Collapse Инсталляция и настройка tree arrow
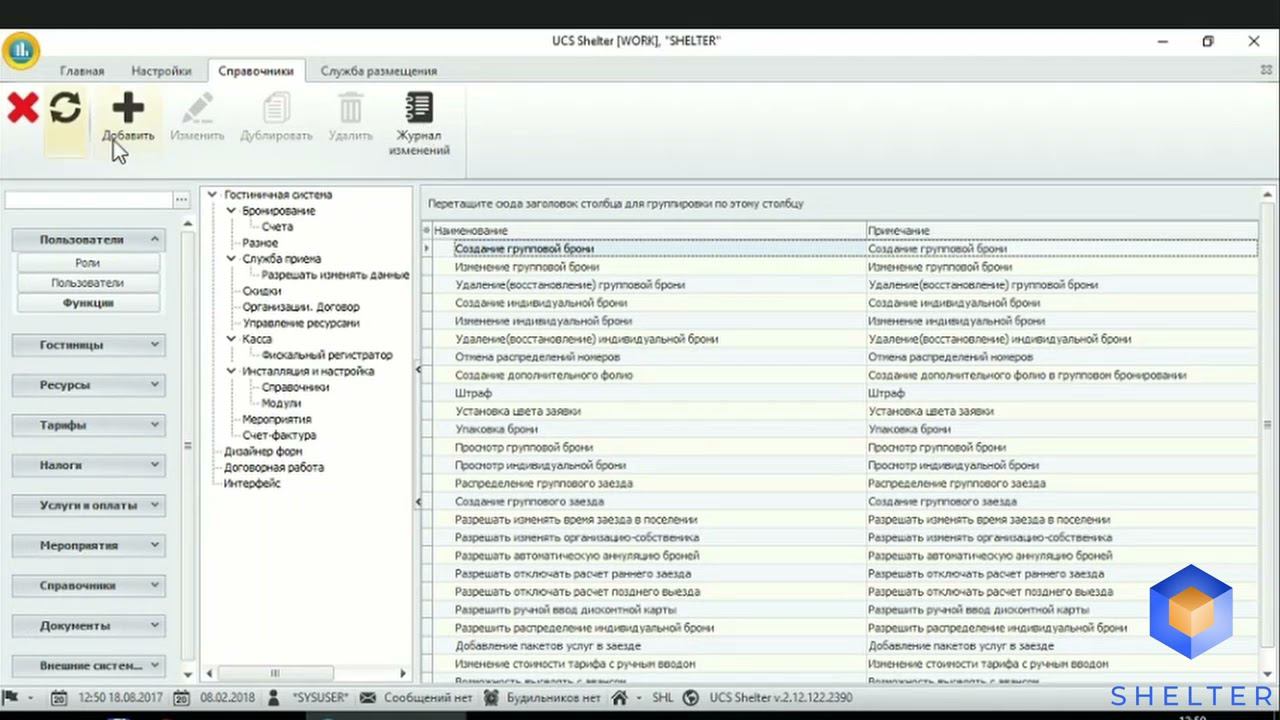The height and width of the screenshot is (720, 1280). pyautogui.click(x=231, y=371)
